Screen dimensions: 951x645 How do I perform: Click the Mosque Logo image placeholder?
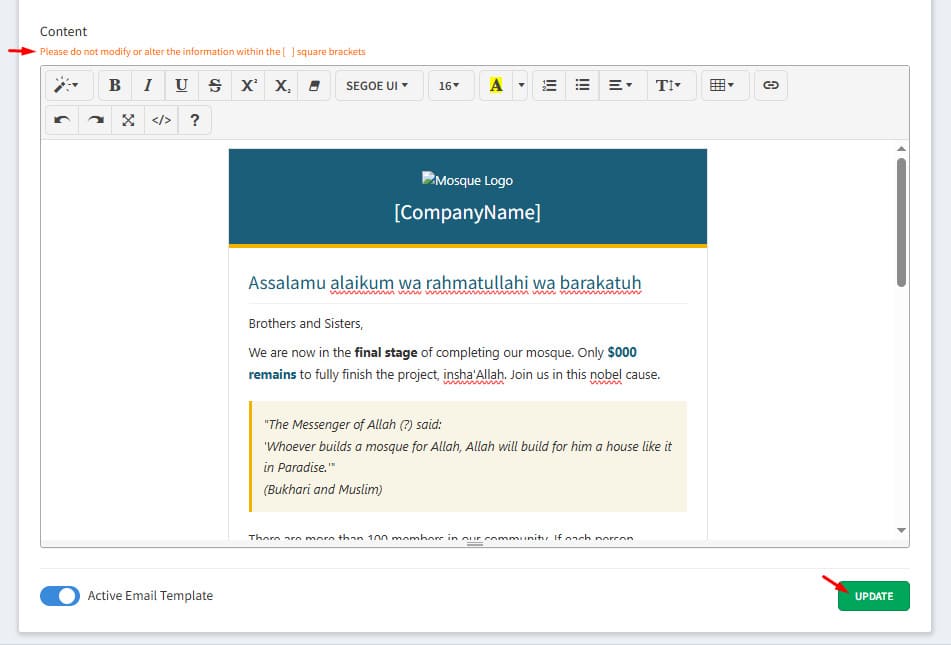click(x=467, y=180)
